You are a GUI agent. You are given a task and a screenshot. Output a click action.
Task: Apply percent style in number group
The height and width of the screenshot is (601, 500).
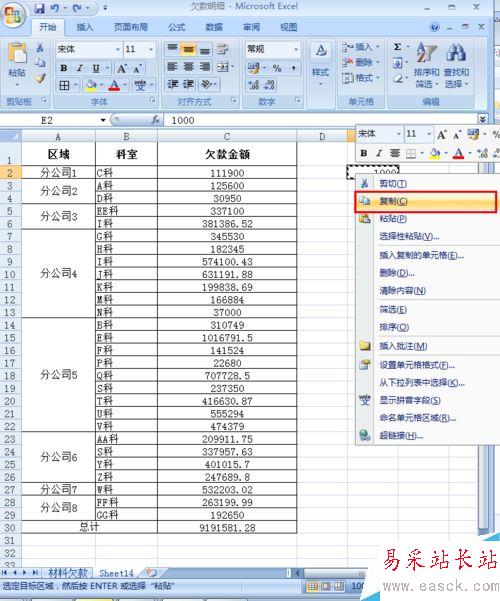[x=277, y=68]
